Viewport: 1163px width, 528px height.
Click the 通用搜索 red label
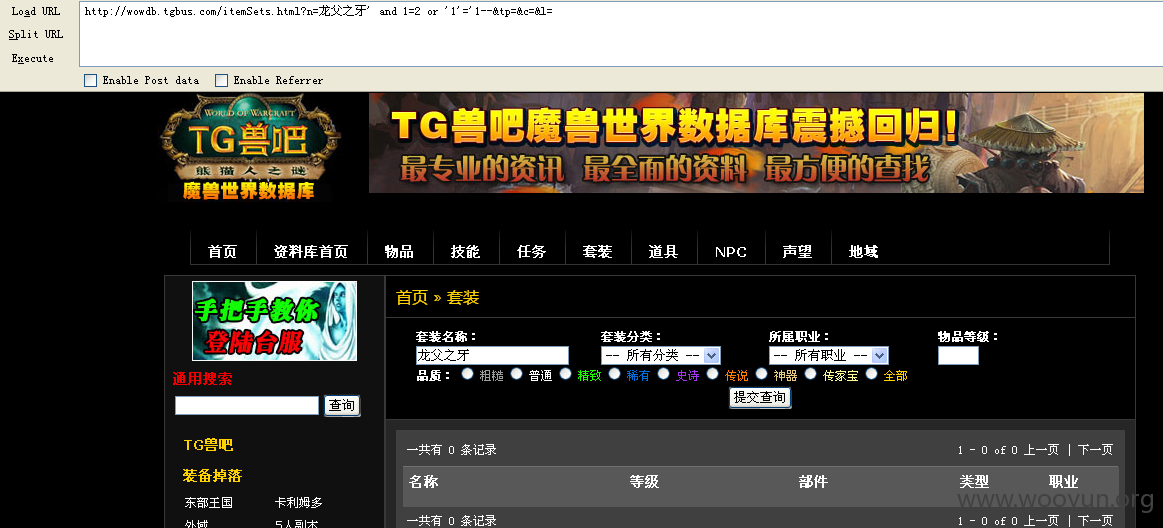tap(202, 379)
